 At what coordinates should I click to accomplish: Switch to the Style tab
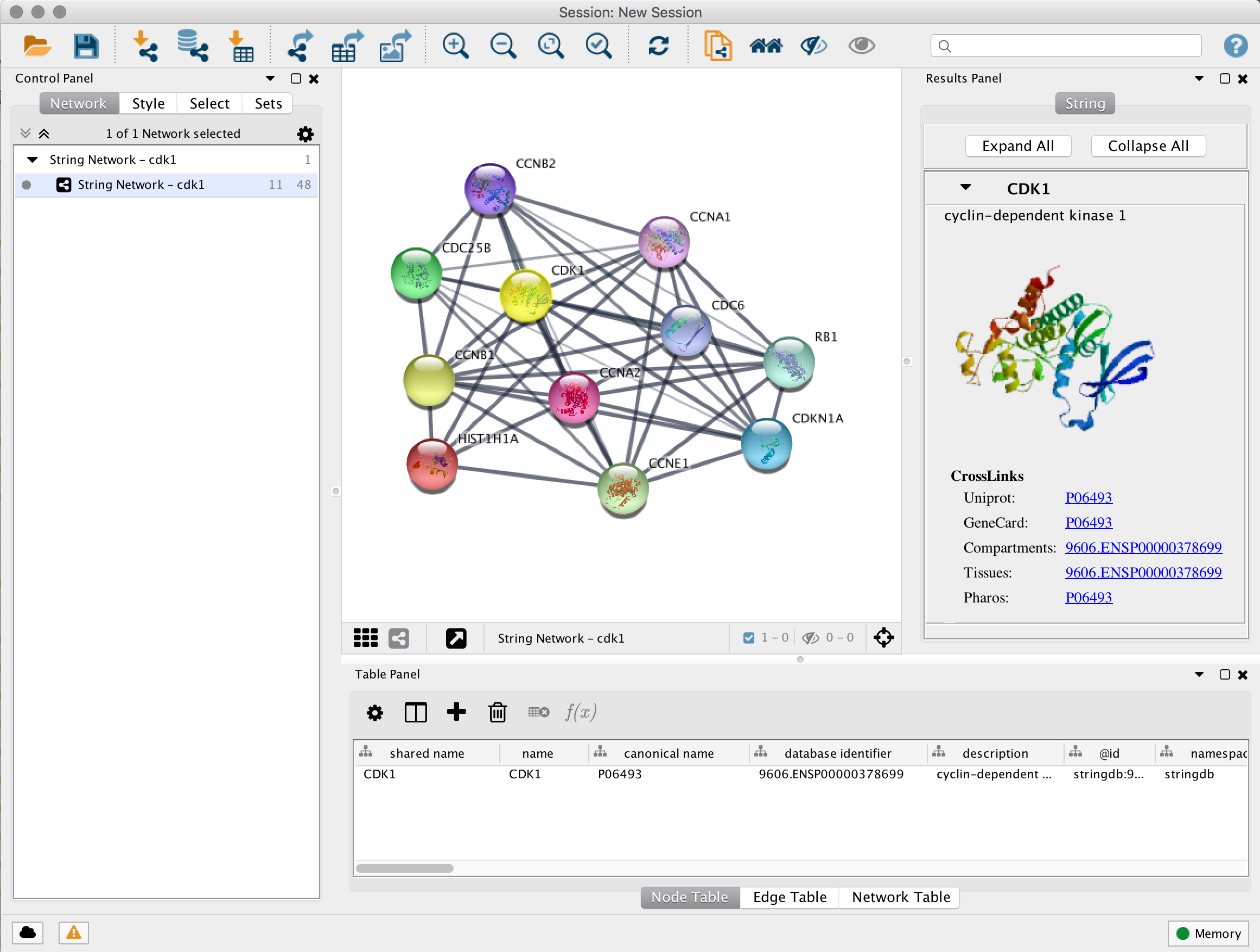(x=148, y=104)
